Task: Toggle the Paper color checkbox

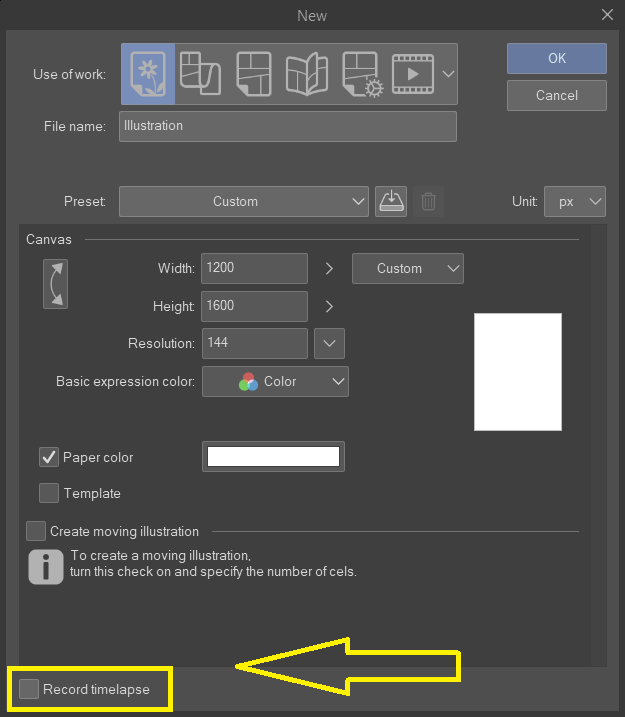Action: (x=49, y=457)
